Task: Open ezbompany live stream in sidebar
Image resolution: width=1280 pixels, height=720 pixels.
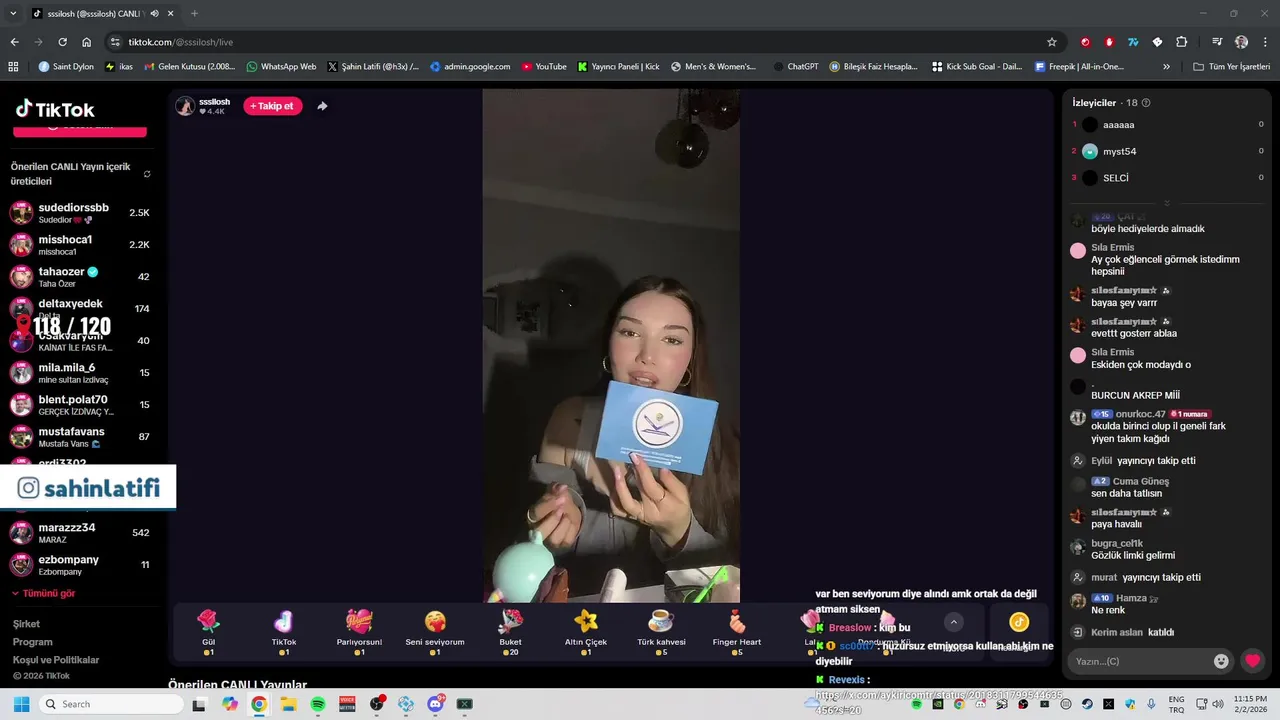Action: click(x=80, y=565)
